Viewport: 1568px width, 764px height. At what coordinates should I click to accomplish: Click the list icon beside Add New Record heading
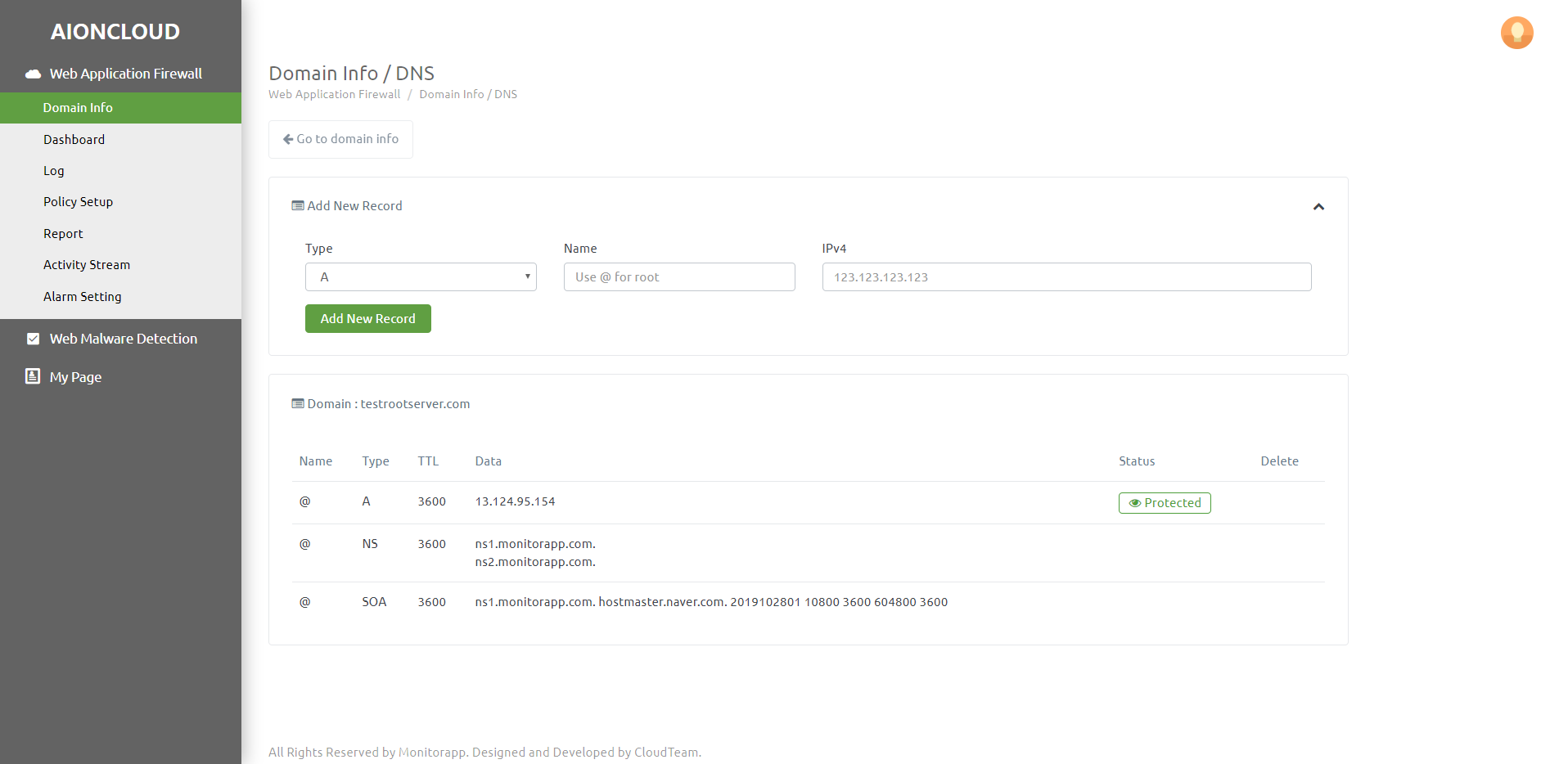click(x=298, y=206)
